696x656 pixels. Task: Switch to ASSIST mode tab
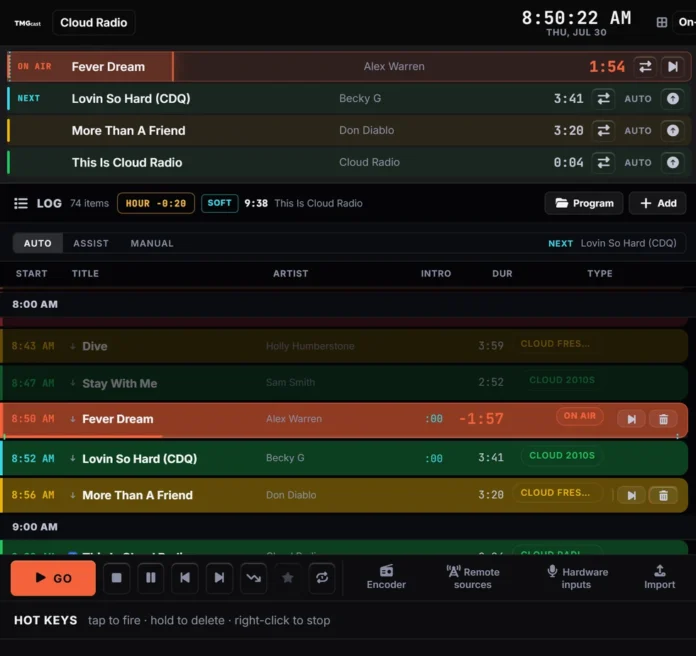(x=91, y=243)
